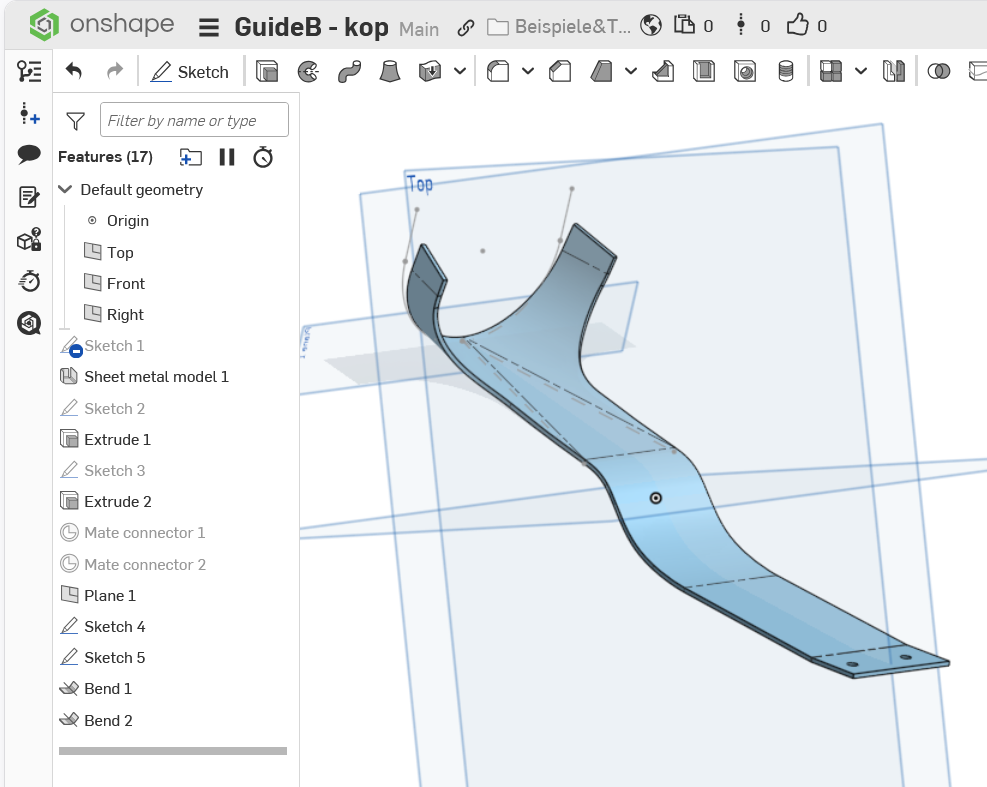Select the Loft tool
This screenshot has height=787, width=987.
coord(390,71)
